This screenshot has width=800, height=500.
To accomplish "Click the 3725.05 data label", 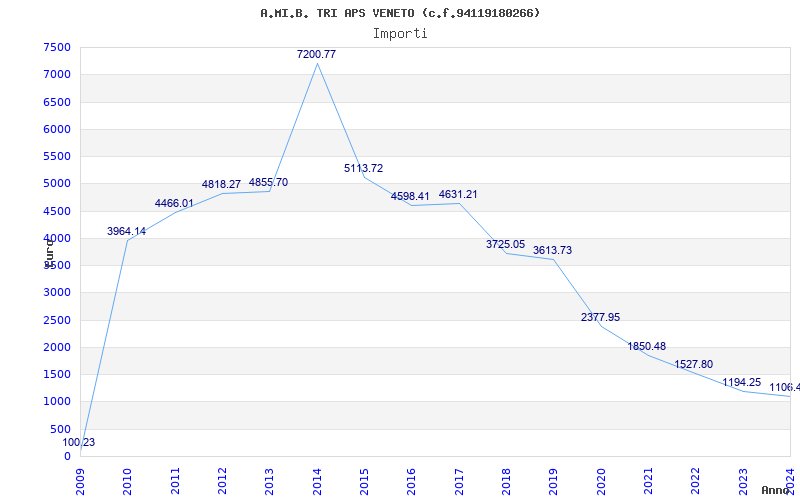I will [505, 244].
